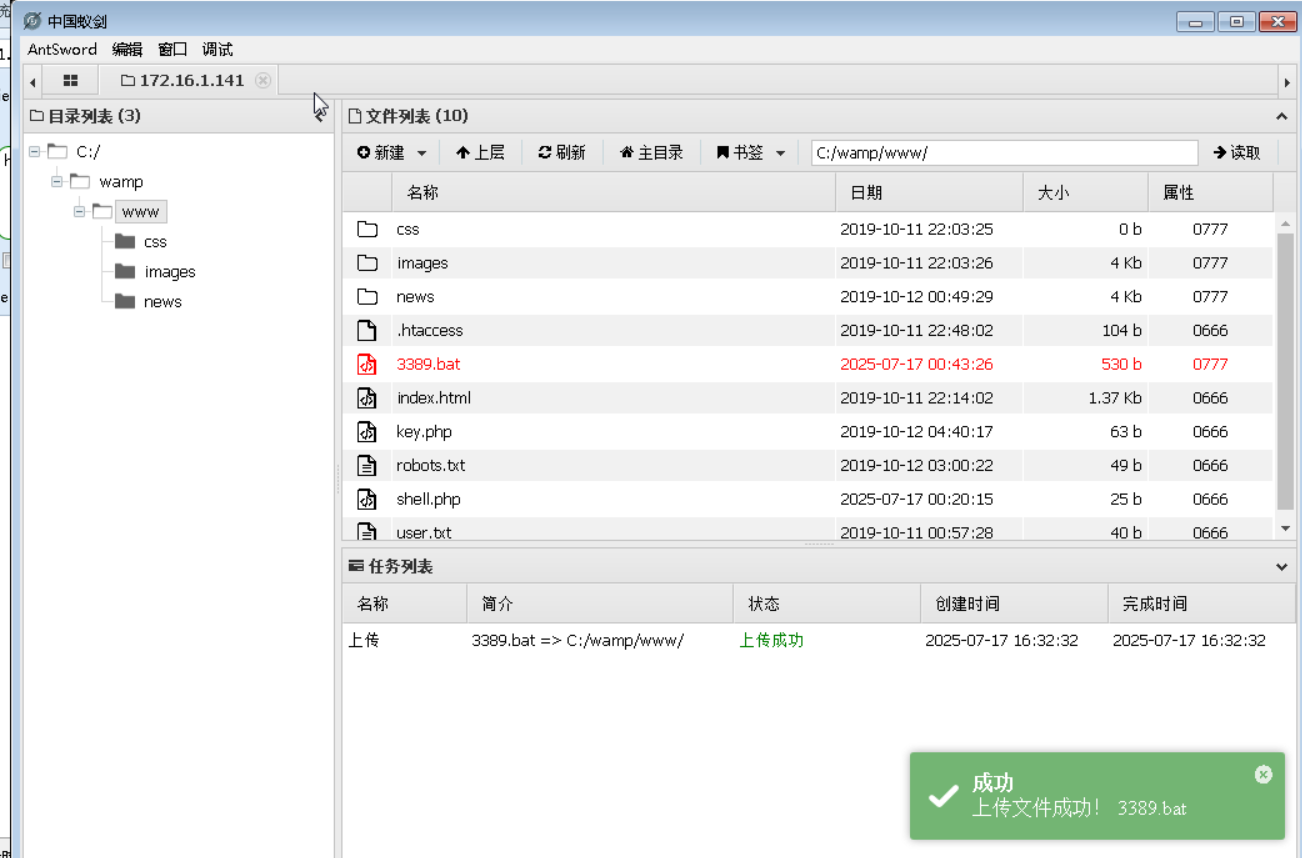Open the 新建 dropdown arrow
Viewport: 1302px width, 858px height.
coord(421,153)
